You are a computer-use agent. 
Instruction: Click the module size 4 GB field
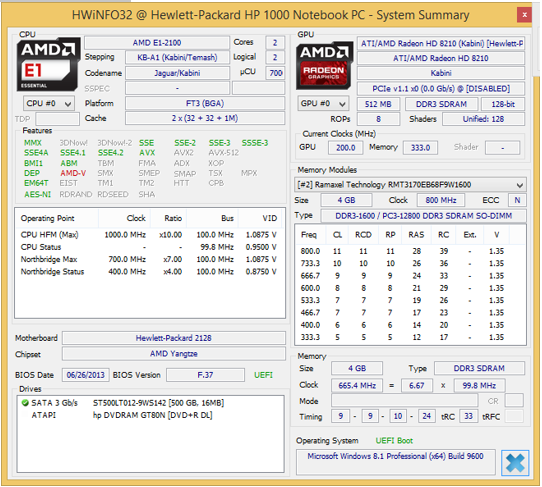click(x=347, y=200)
